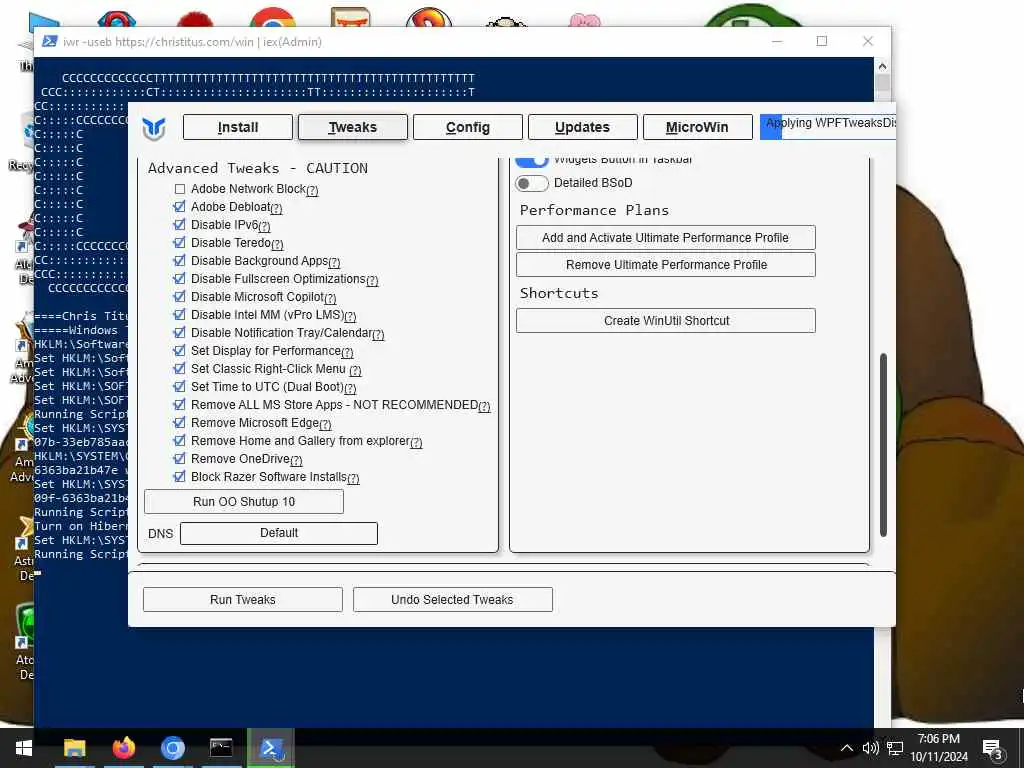
Task: Open the network status tray icon
Action: (895, 748)
